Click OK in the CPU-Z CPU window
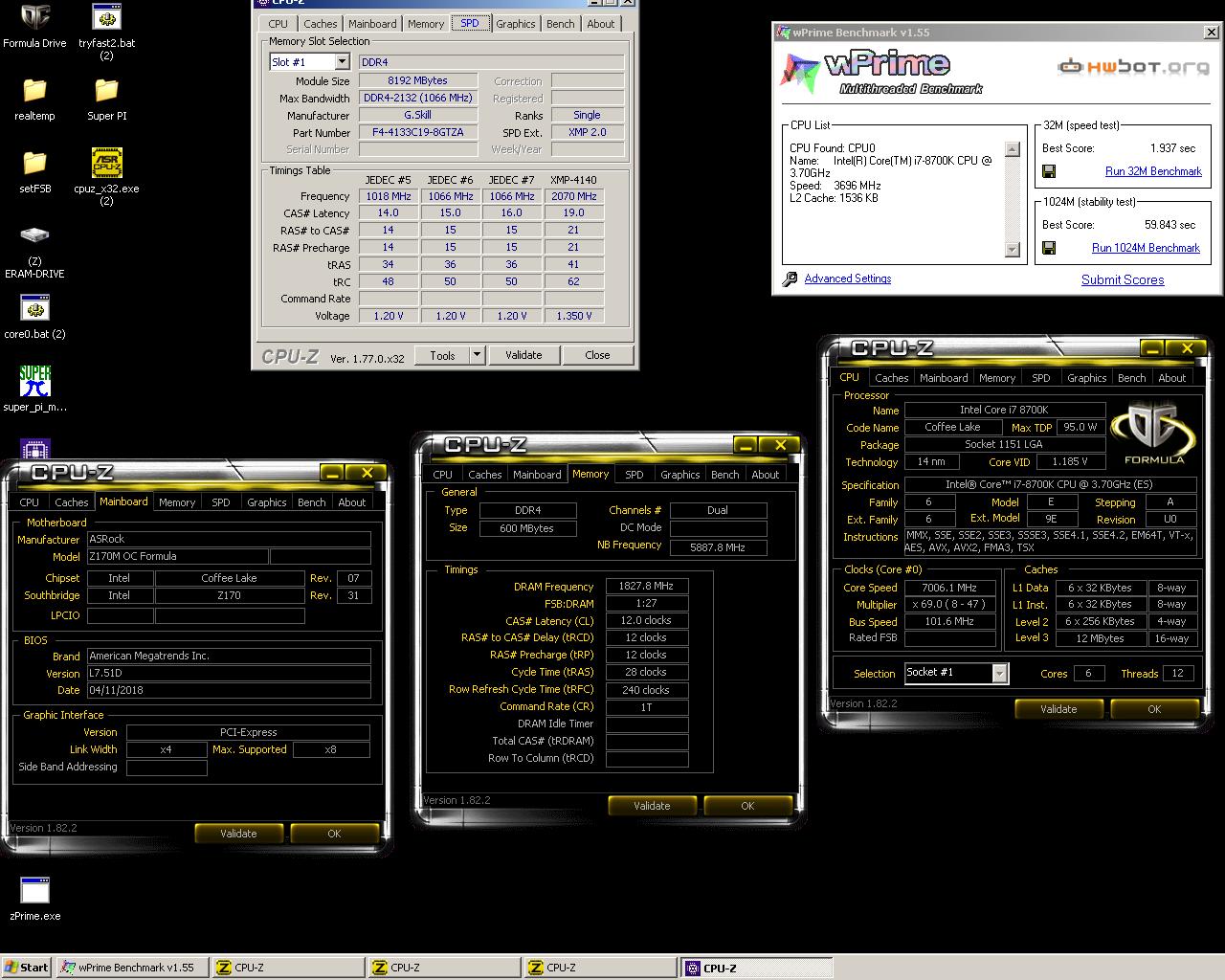The width and height of the screenshot is (1225, 980). click(1154, 709)
